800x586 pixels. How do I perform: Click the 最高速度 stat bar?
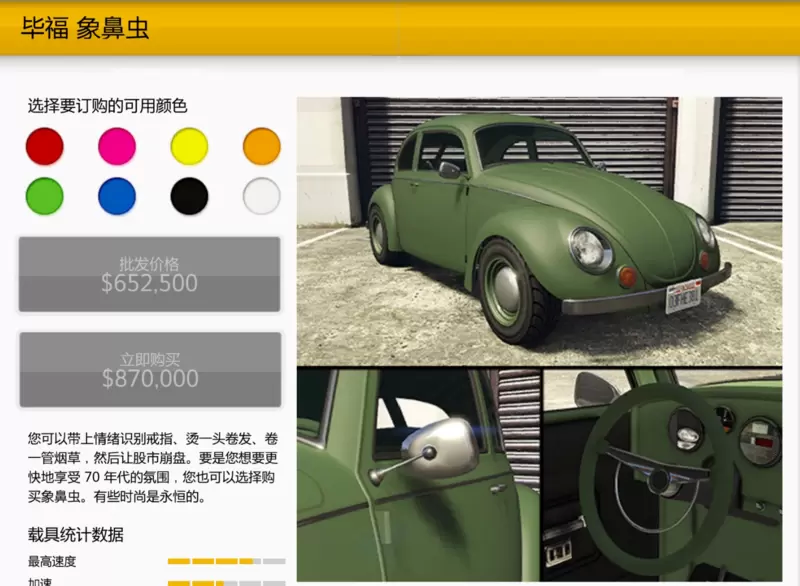click(227, 561)
